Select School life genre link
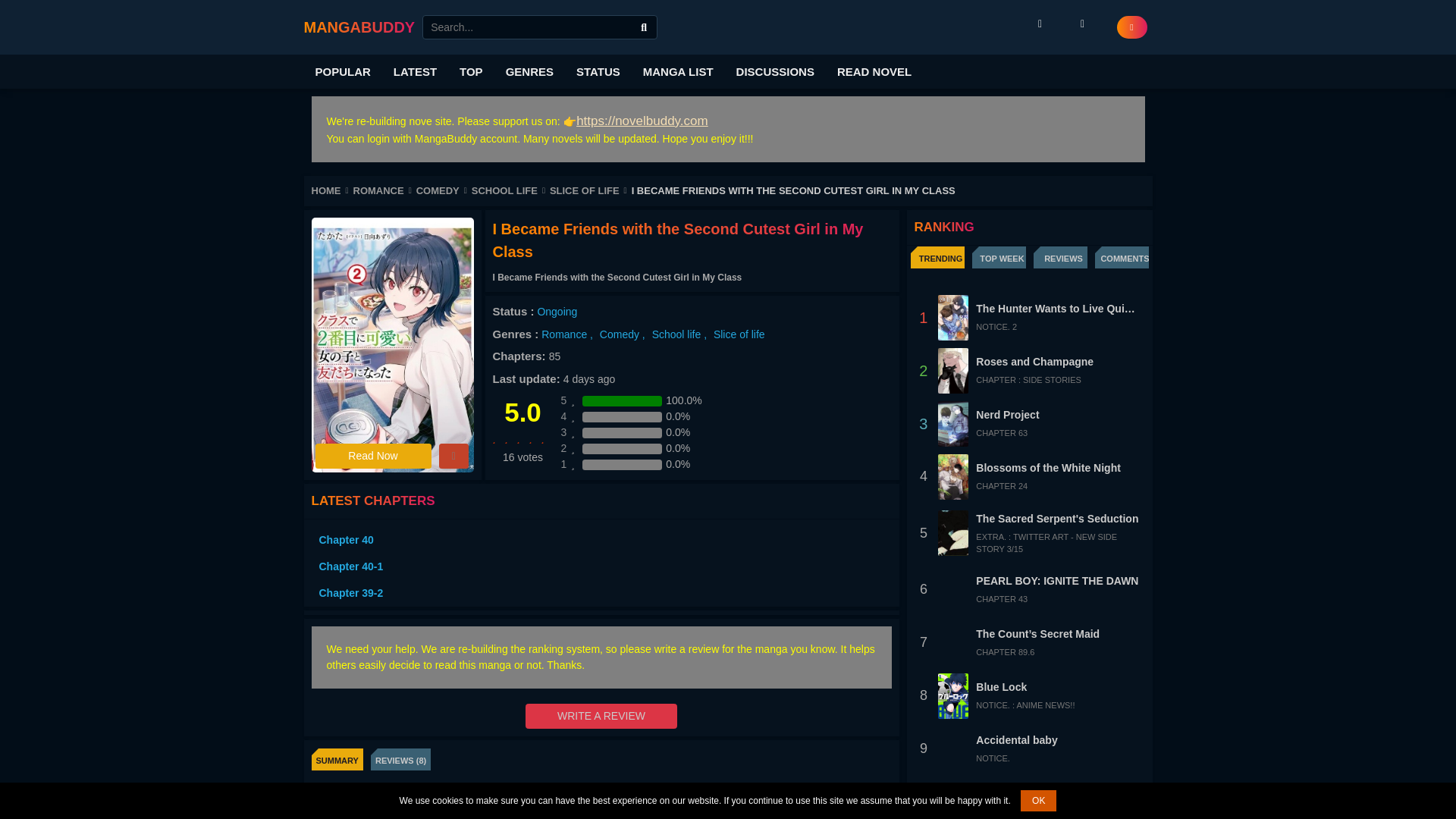 (x=676, y=334)
